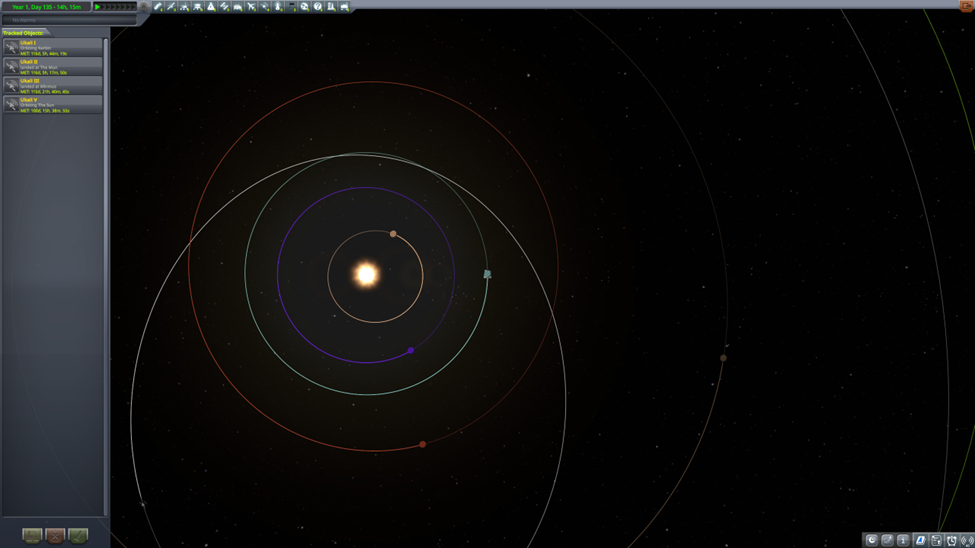Click the purple planet on the purple orbit
975x548 pixels.
point(410,350)
